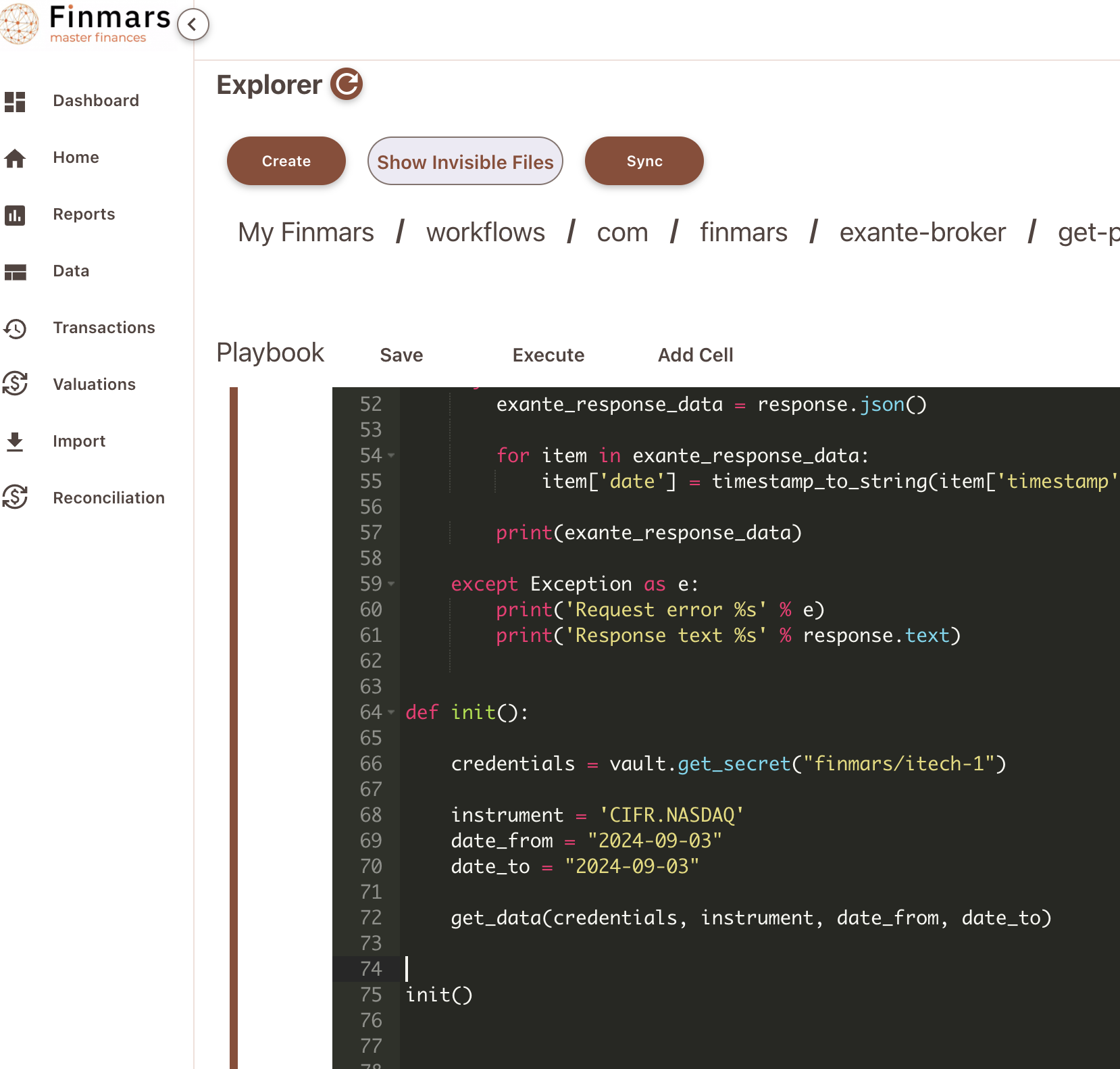This screenshot has width=1120, height=1069.
Task: Click the Data table icon
Action: 15,272
